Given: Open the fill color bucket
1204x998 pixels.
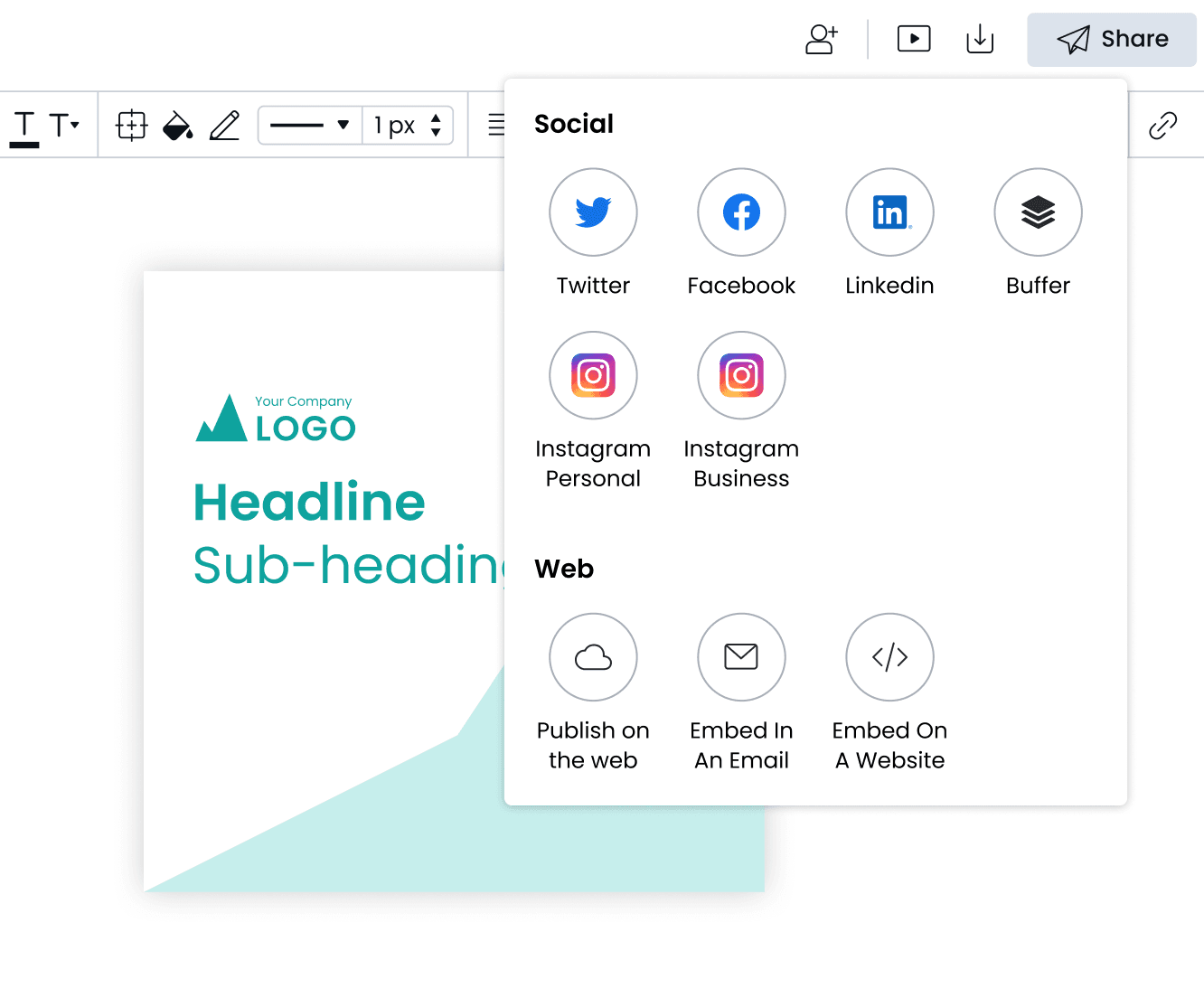Looking at the screenshot, I should [177, 125].
